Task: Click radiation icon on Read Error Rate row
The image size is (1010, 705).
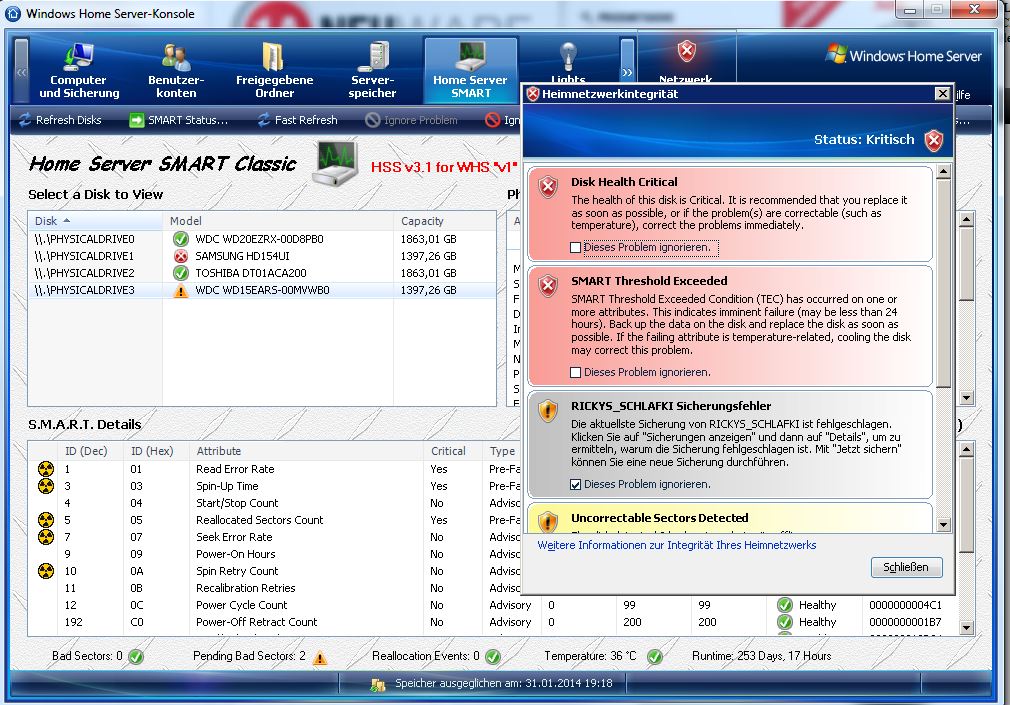Action: coord(46,469)
